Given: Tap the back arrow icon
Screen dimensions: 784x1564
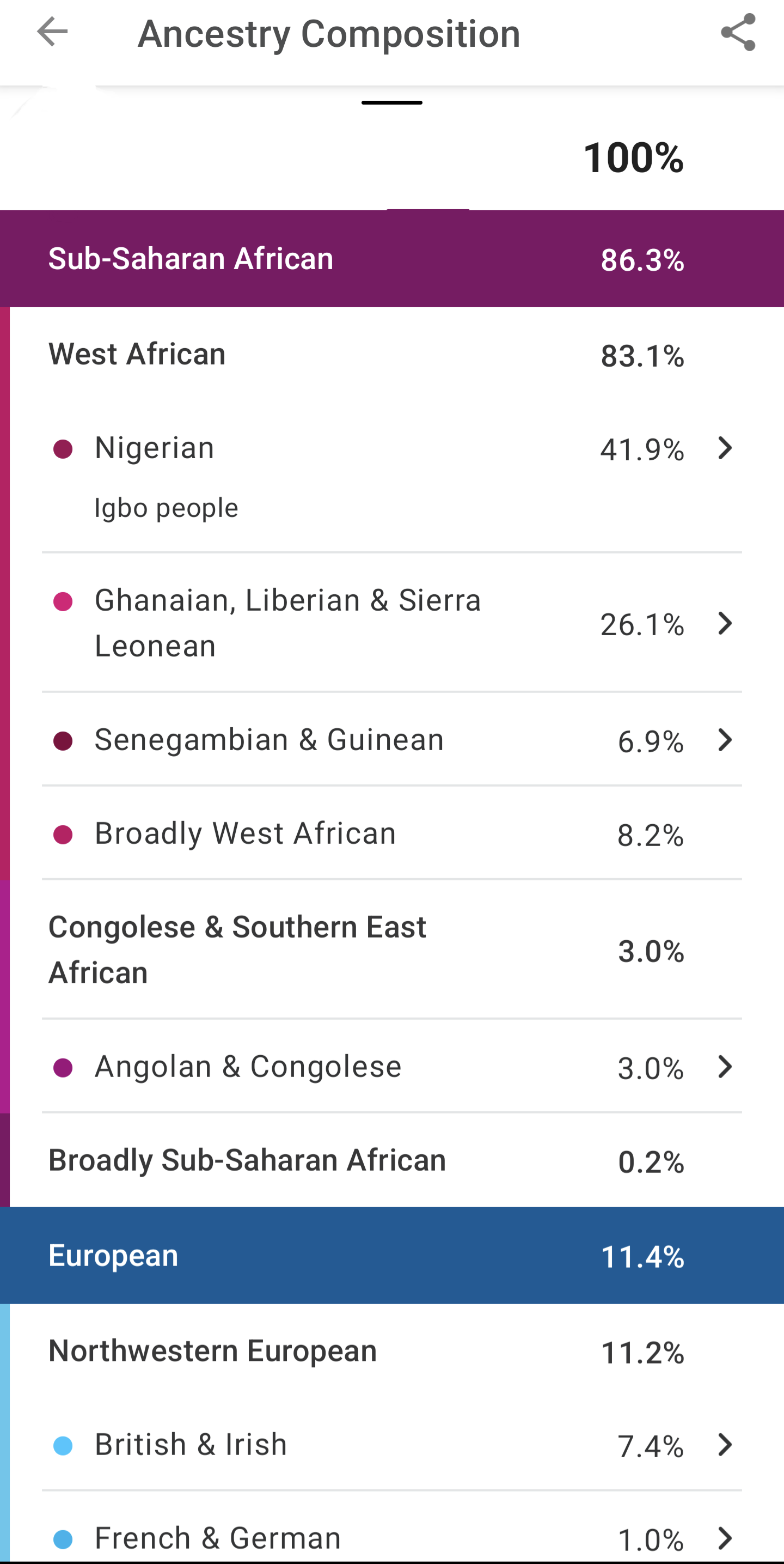Looking at the screenshot, I should tap(52, 32).
